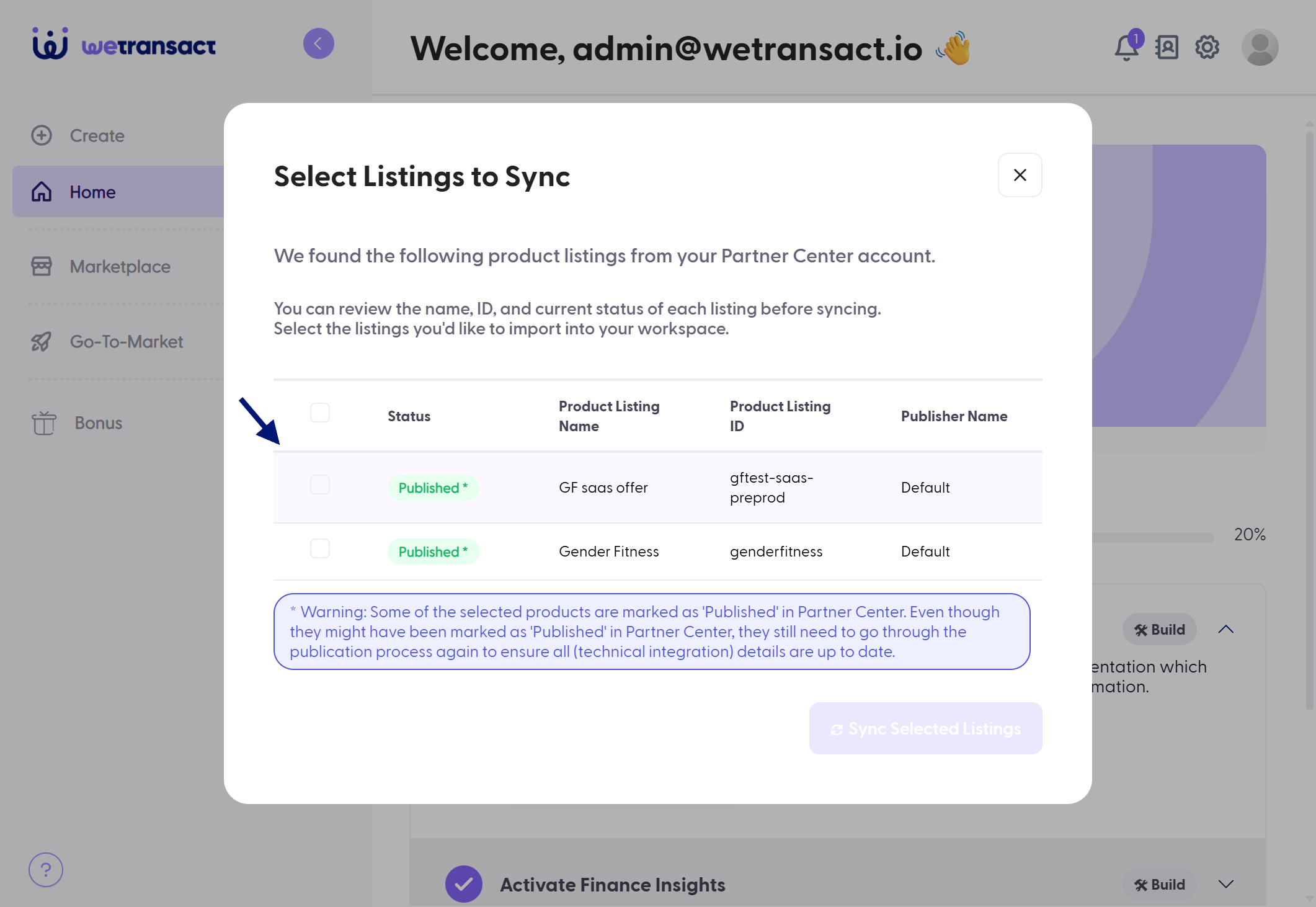This screenshot has height=907, width=1316.
Task: Open the help question mark icon
Action: coord(46,870)
